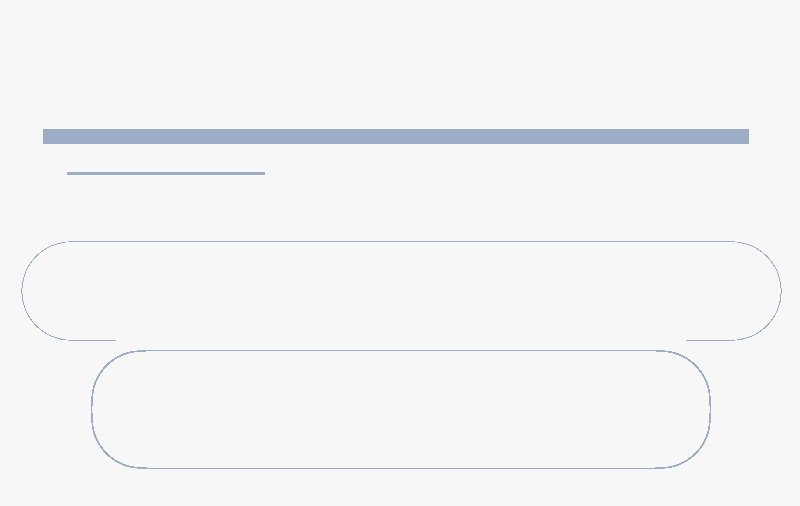Click the upper box's bottom-right border segment

coord(710,340)
